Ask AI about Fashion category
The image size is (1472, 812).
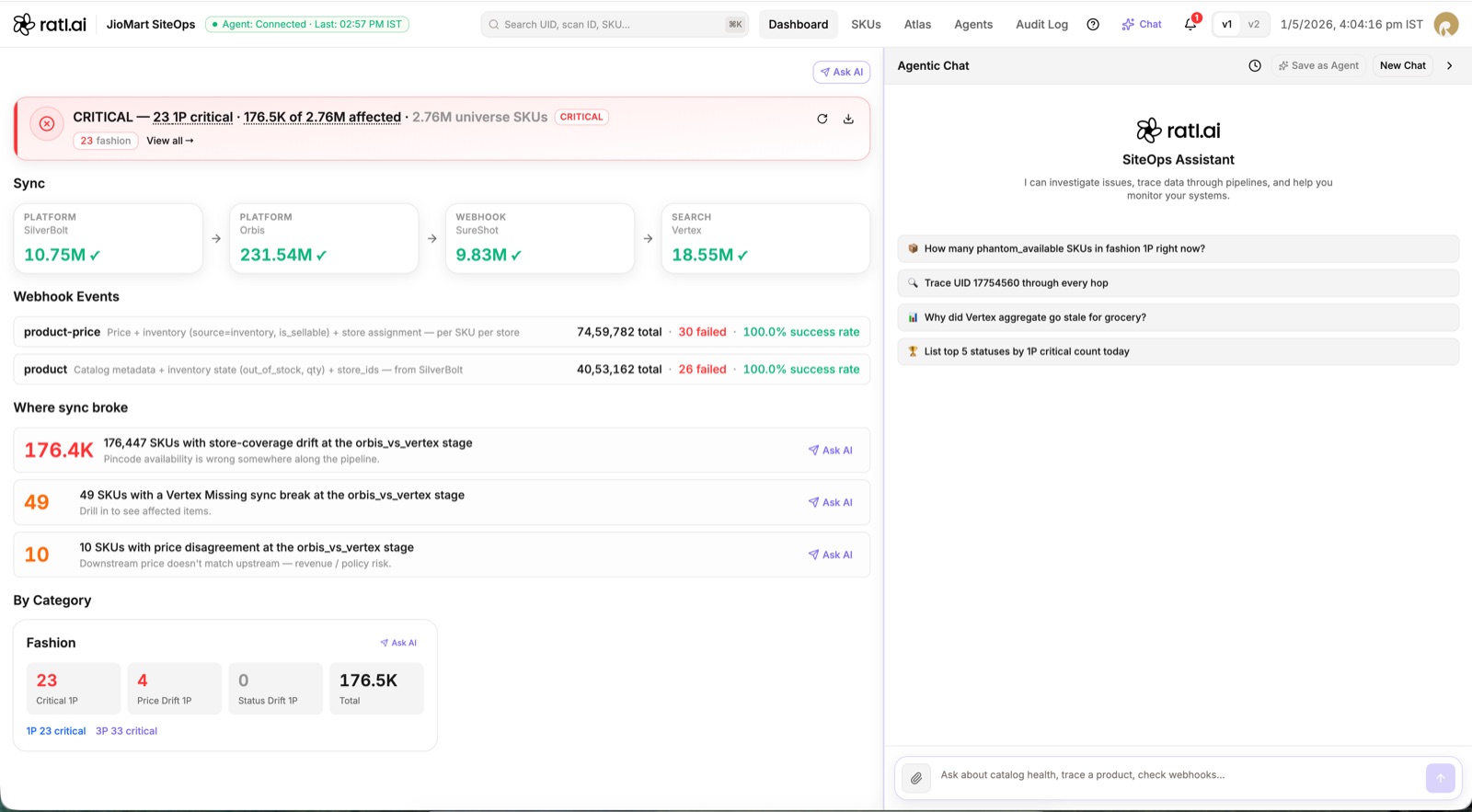click(398, 643)
